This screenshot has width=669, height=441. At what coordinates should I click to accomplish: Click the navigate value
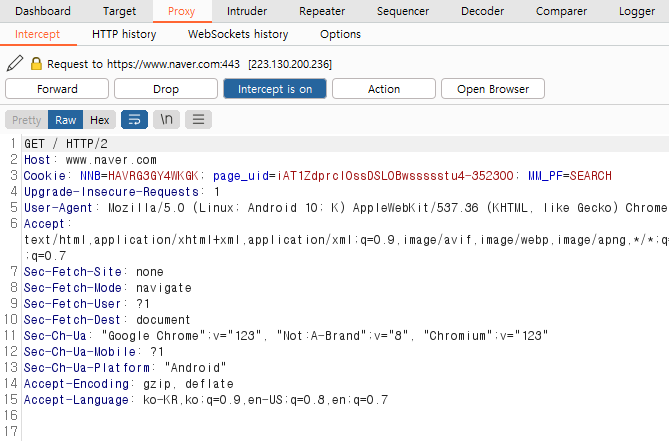coord(164,288)
